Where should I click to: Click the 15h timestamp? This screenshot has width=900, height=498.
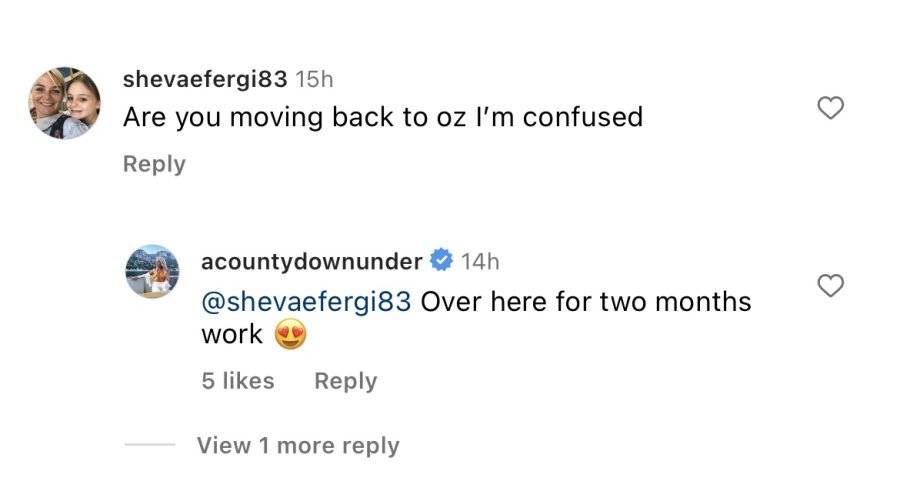coord(314,79)
